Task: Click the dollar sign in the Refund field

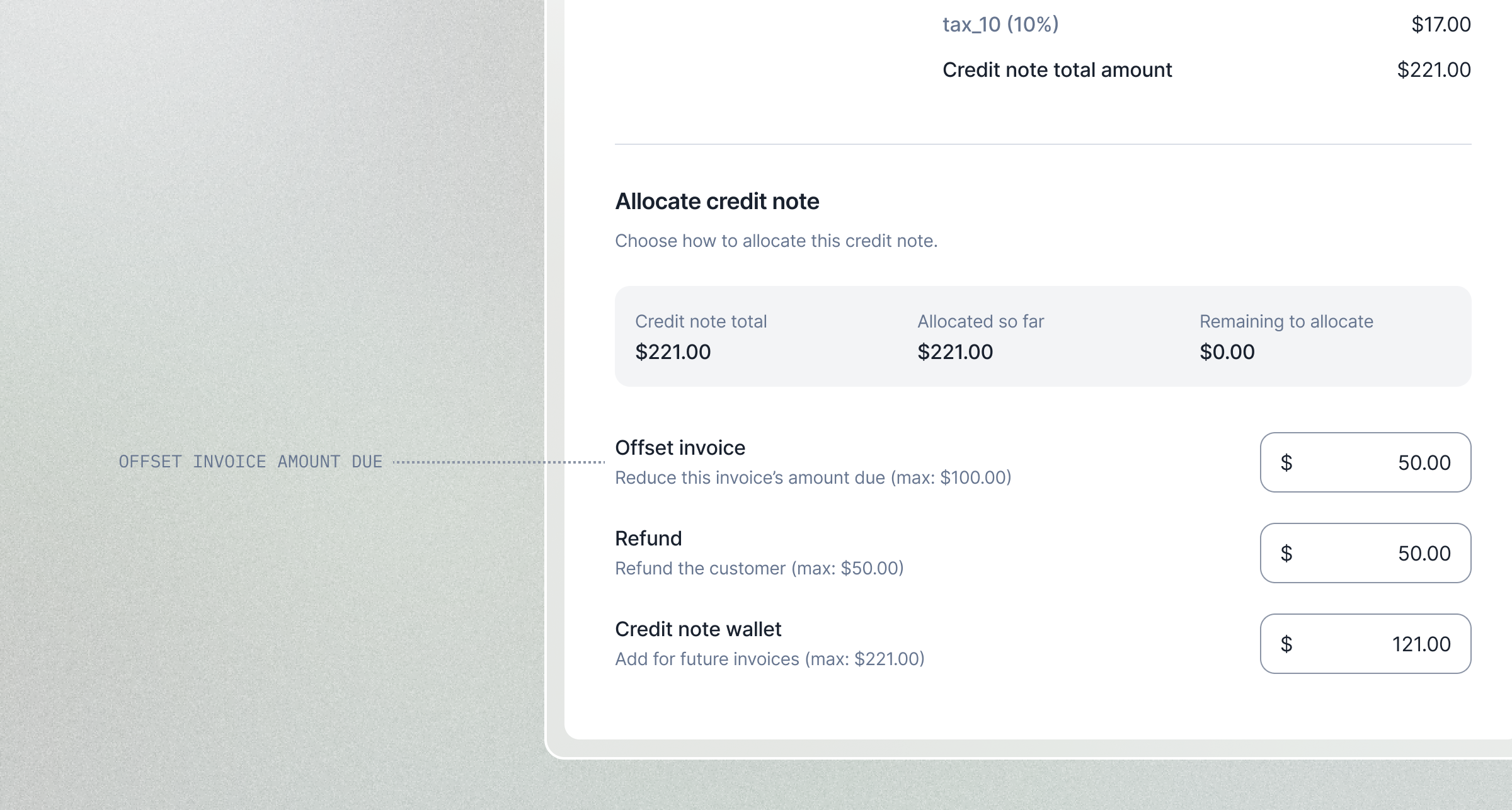Action: [x=1286, y=553]
